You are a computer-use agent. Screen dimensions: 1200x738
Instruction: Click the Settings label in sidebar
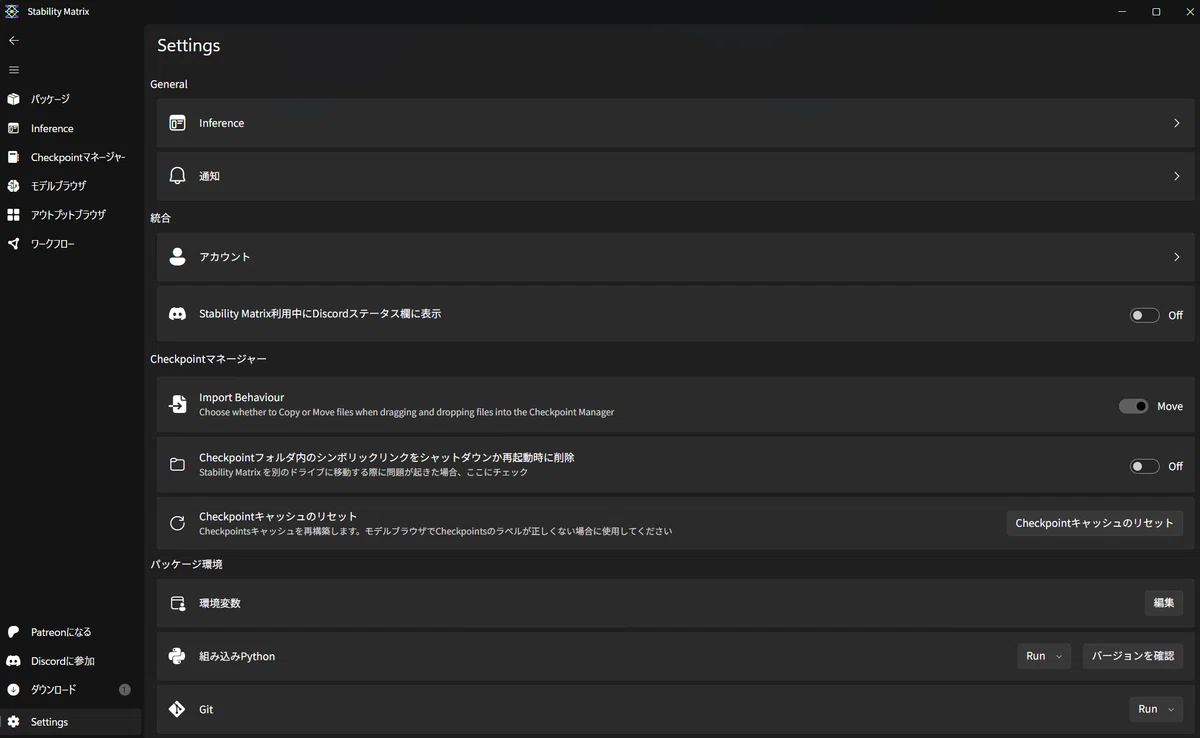pos(49,722)
